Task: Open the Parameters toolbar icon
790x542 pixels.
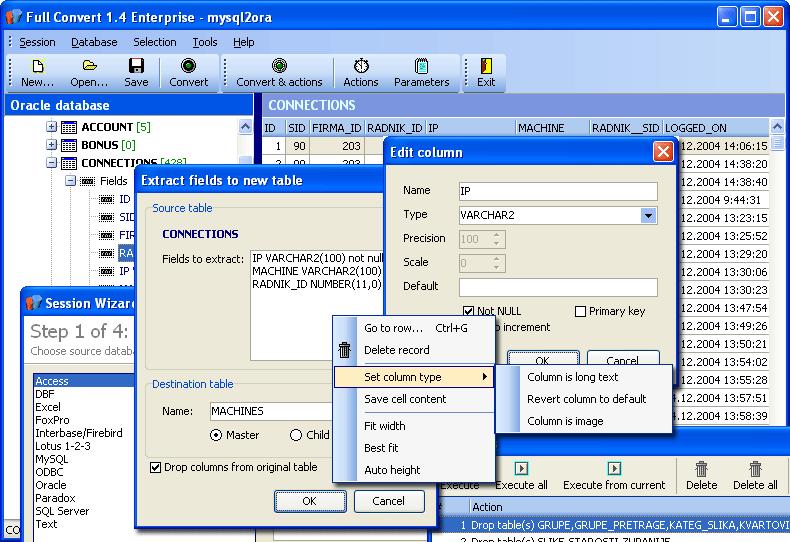Action: 421,66
